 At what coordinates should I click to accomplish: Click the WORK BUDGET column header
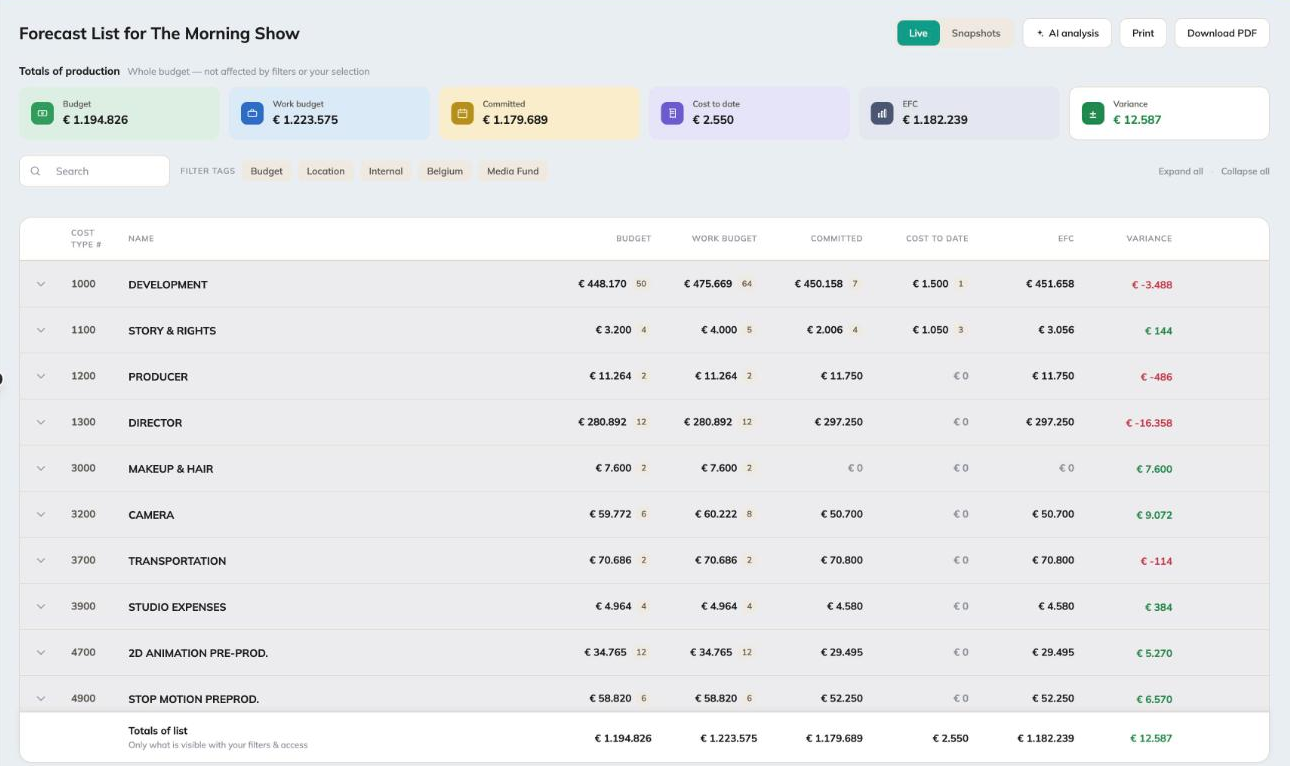click(x=724, y=239)
